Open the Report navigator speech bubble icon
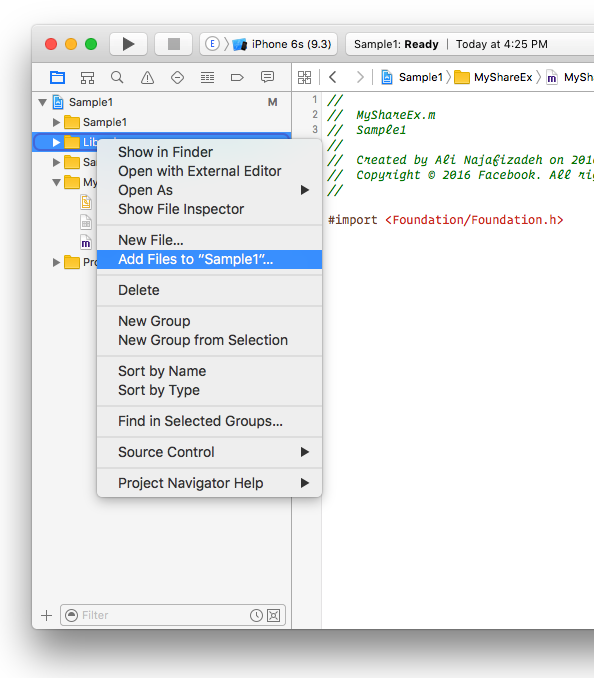This screenshot has height=678, width=594. click(x=267, y=77)
